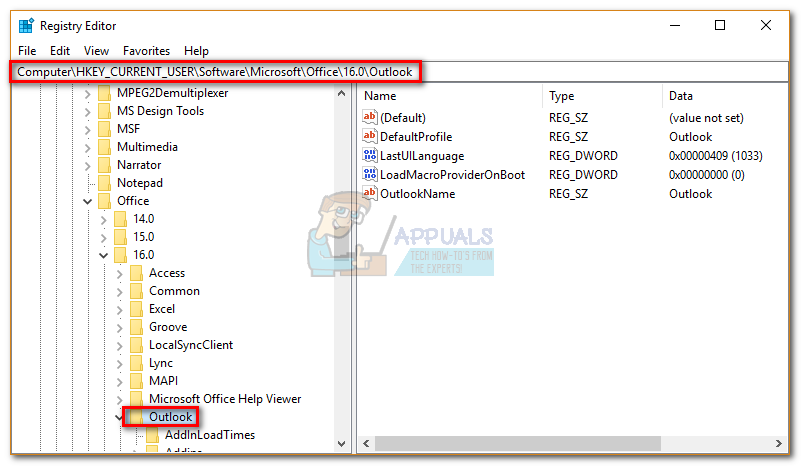Click REG_DWORD type of LastUILanguage
The width and height of the screenshot is (801, 466).
tap(583, 155)
